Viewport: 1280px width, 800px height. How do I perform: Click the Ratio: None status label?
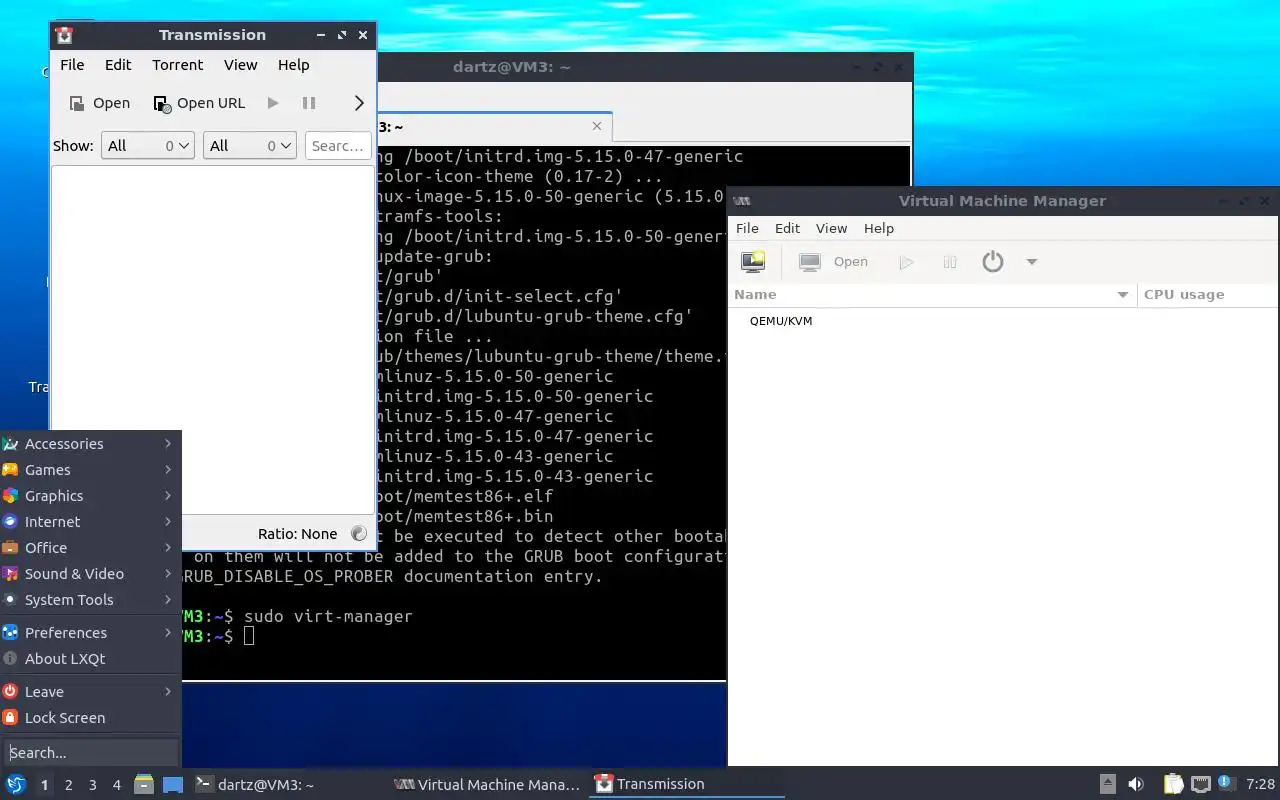coord(297,534)
